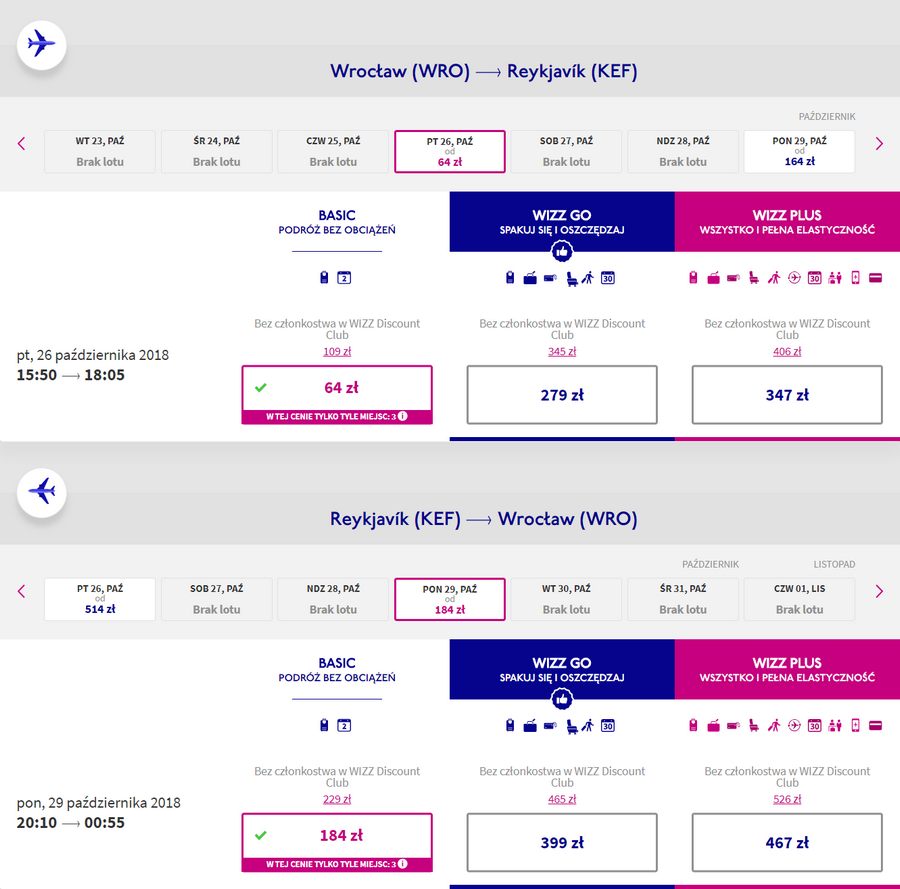Viewport: 900px width, 889px height.
Task: Open seats-left info icon on 184 zł fare
Action: 403,864
